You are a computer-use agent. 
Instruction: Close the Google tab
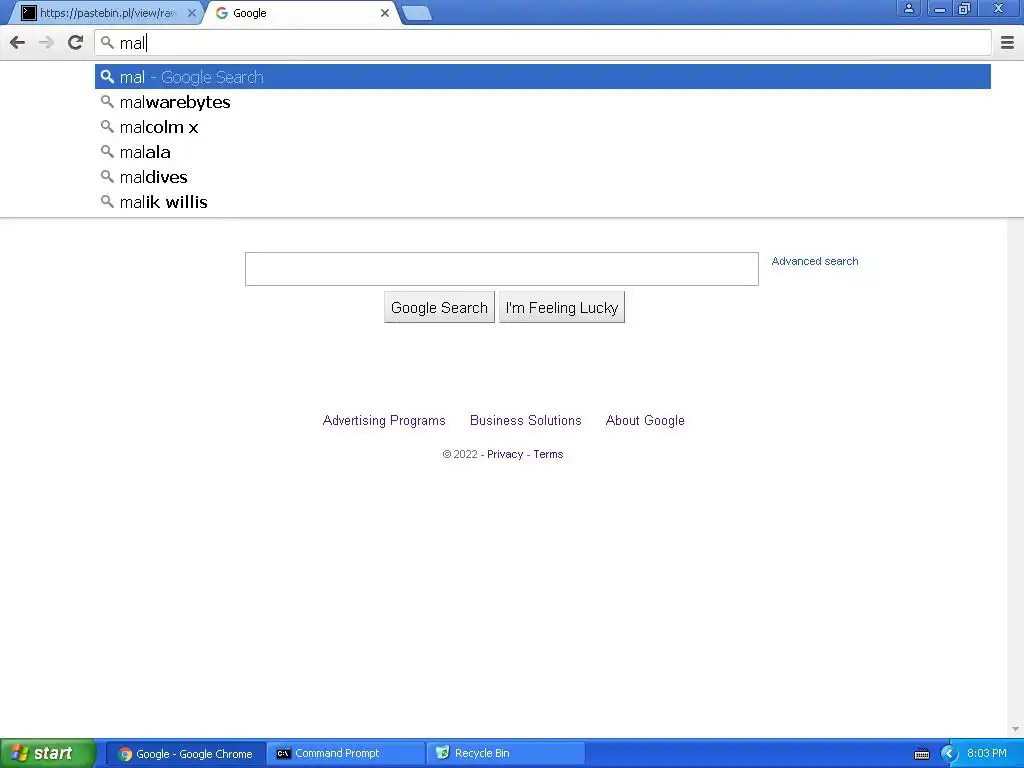click(385, 13)
